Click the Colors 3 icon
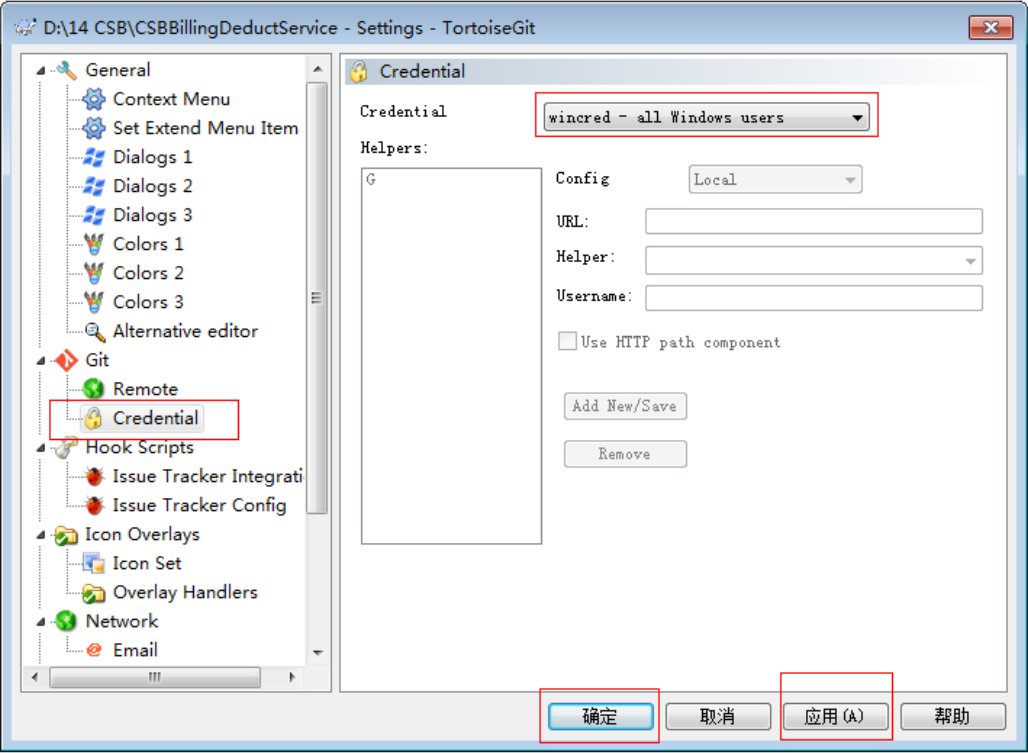Screen dimensions: 1028x753 click(94, 301)
